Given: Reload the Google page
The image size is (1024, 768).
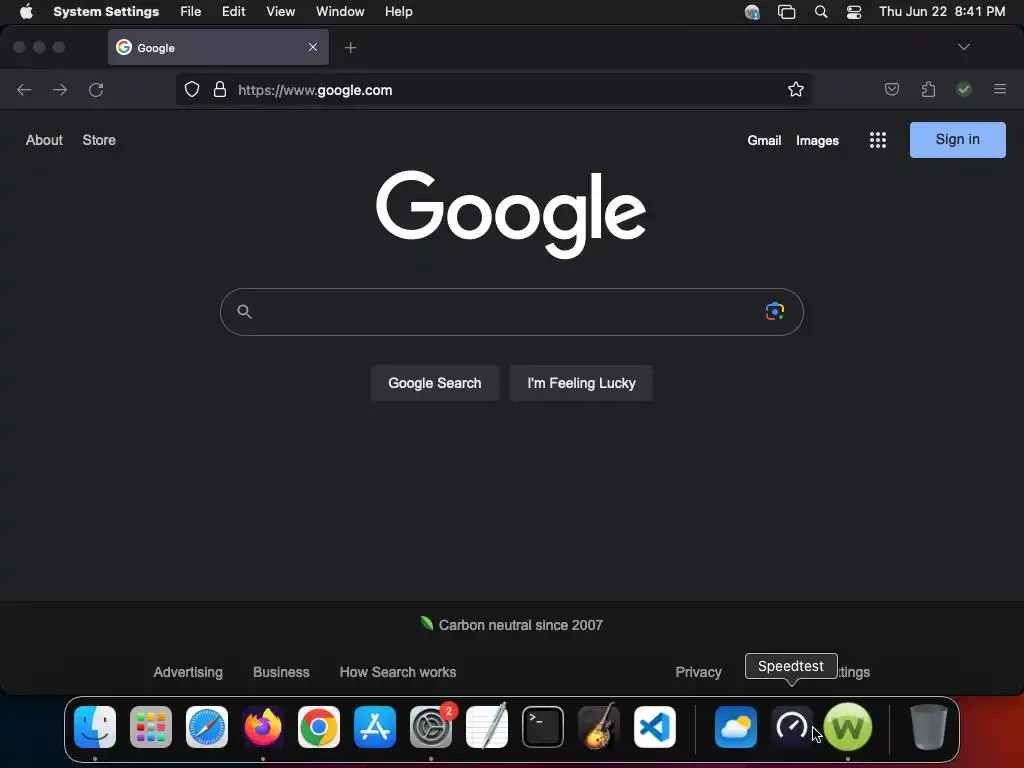Looking at the screenshot, I should coord(96,89).
